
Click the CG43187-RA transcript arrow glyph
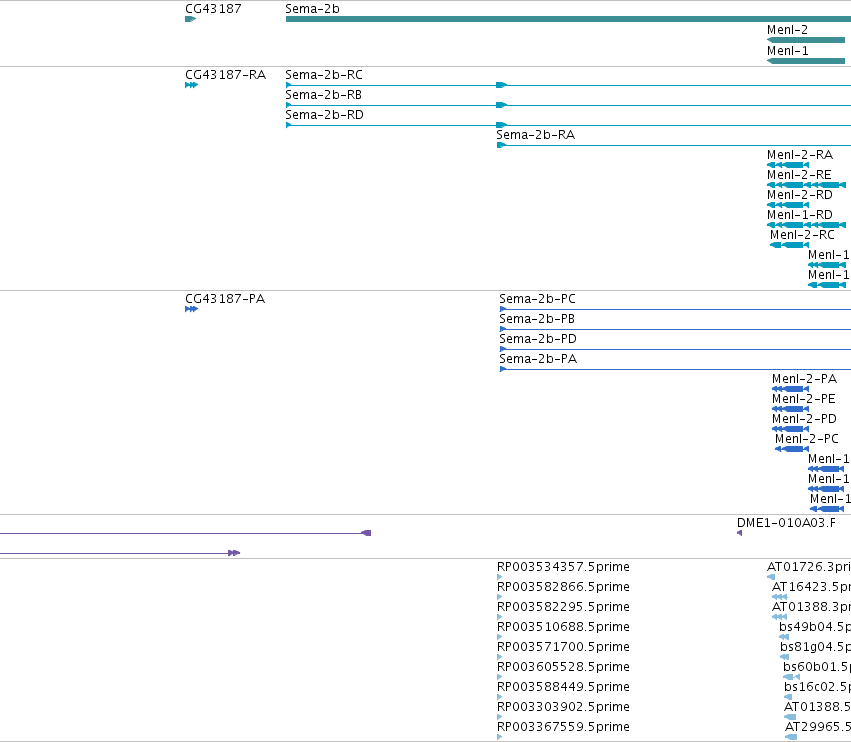click(191, 85)
